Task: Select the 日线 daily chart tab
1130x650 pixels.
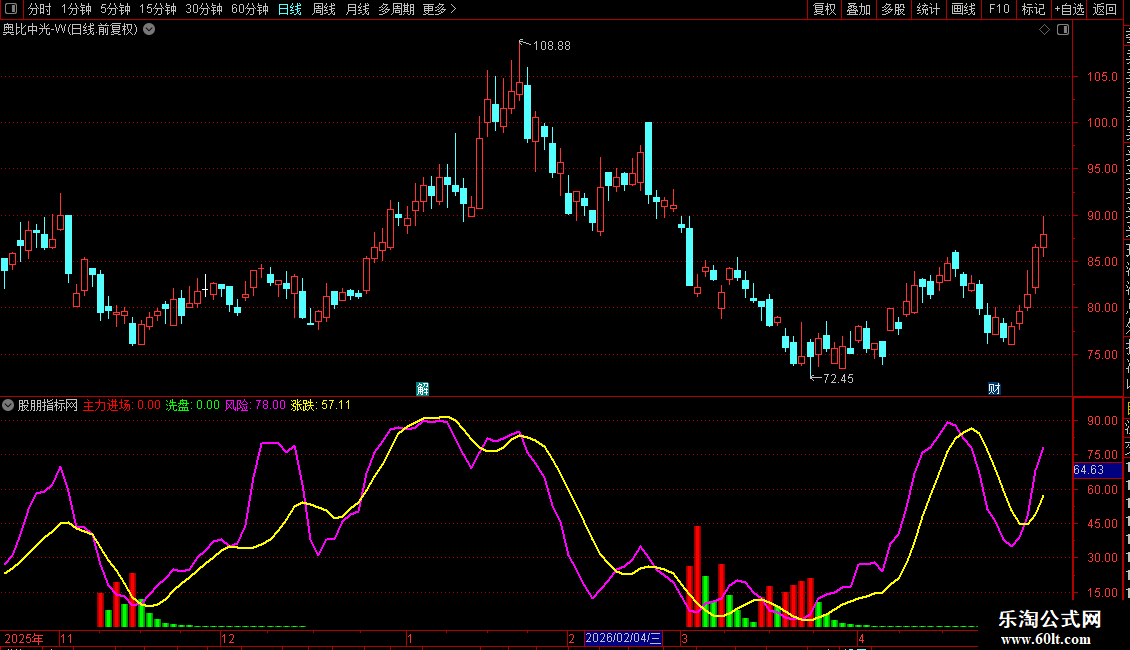Action: [290, 9]
